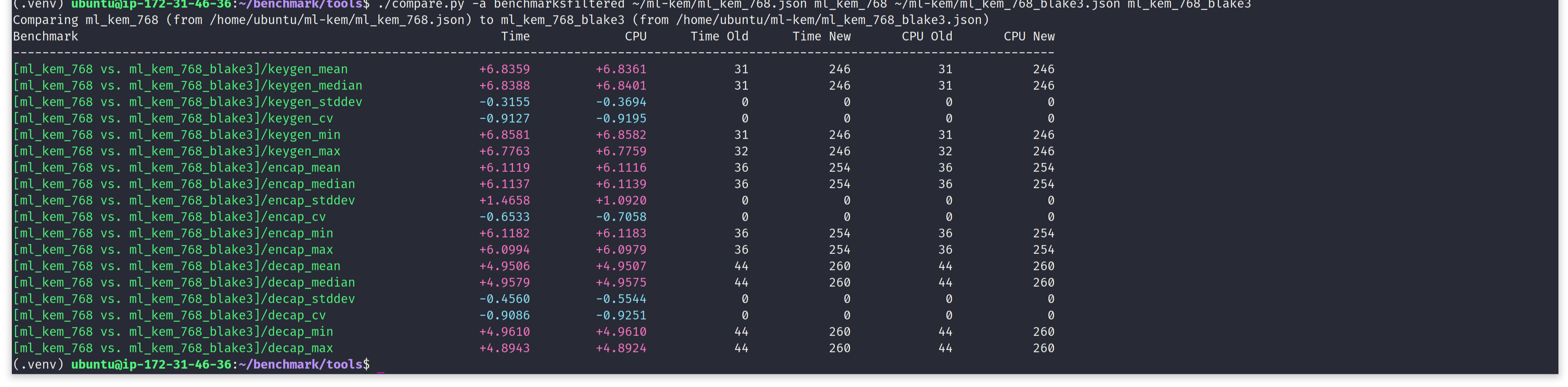The image size is (1568, 387).
Task: Click the keygen_mean benchmark row name
Action: click(180, 69)
